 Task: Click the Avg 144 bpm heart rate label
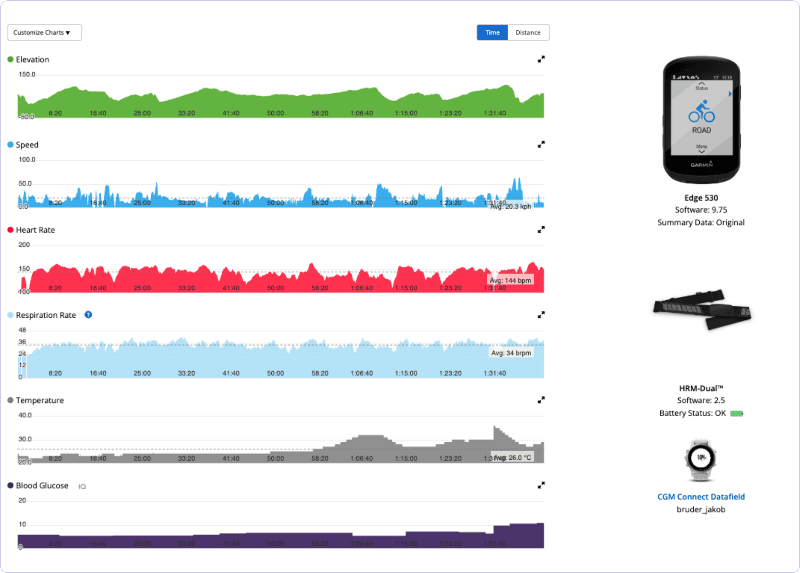[x=510, y=280]
